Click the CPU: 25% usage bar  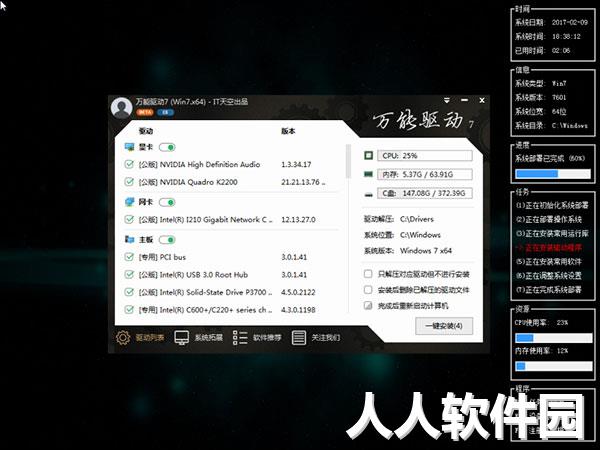tap(425, 155)
